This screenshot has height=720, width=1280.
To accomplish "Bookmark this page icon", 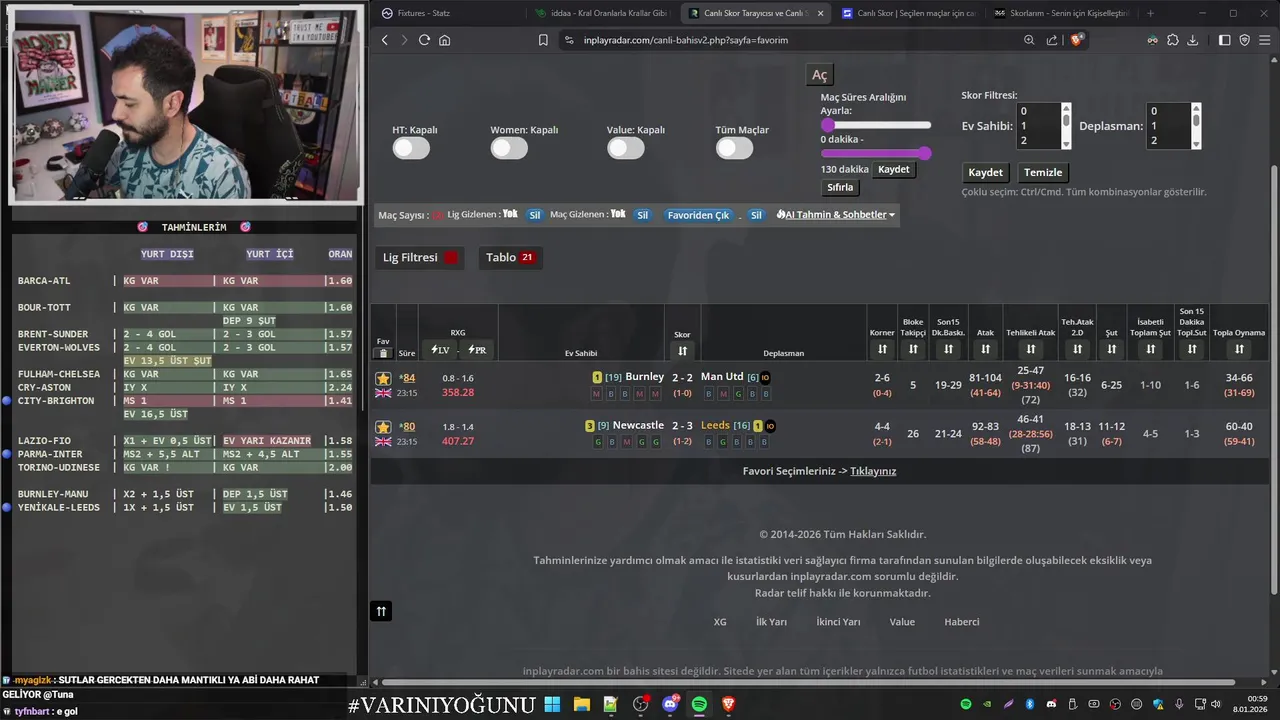I will coord(543,40).
